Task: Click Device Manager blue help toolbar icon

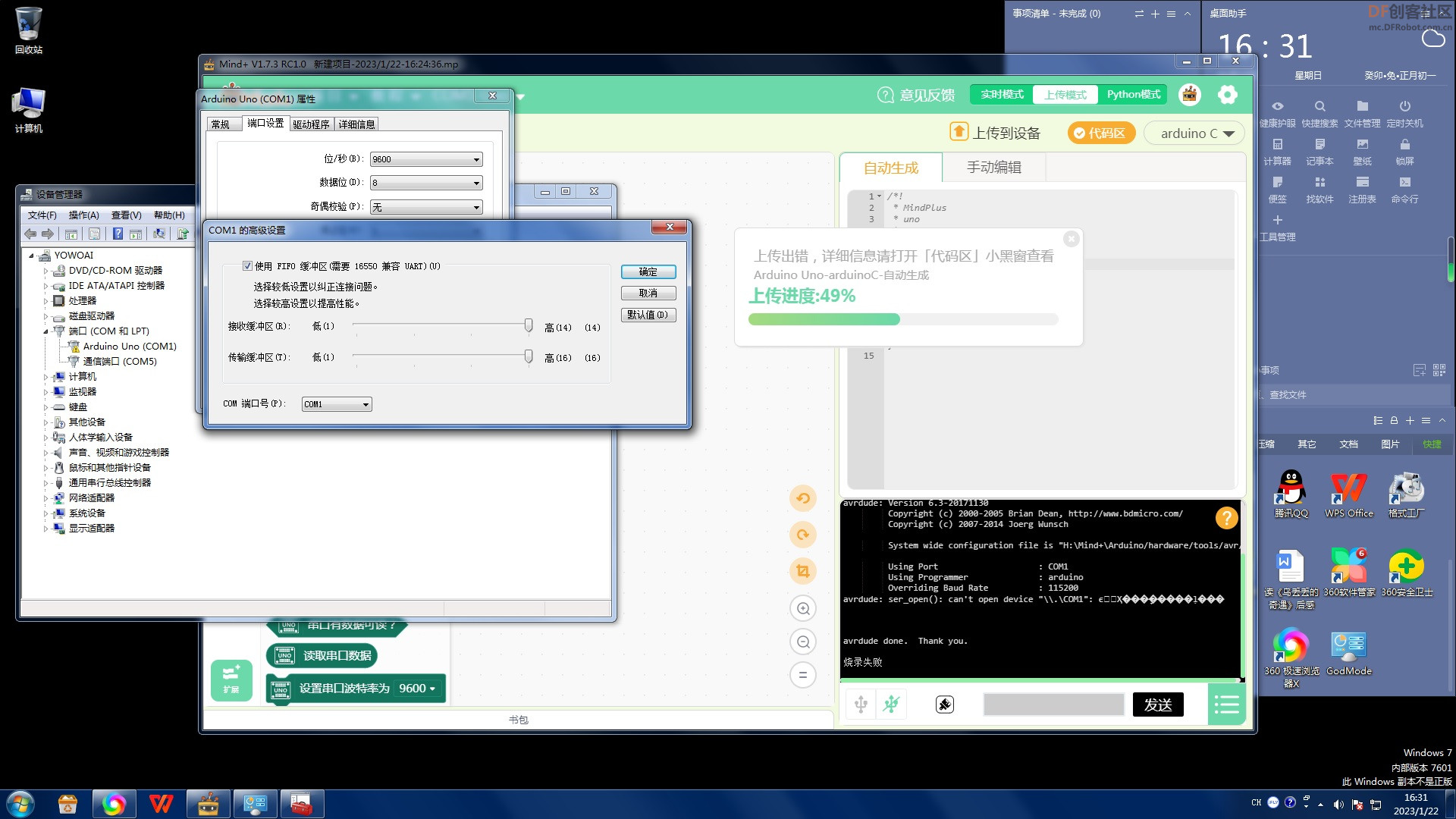Action: pos(118,234)
